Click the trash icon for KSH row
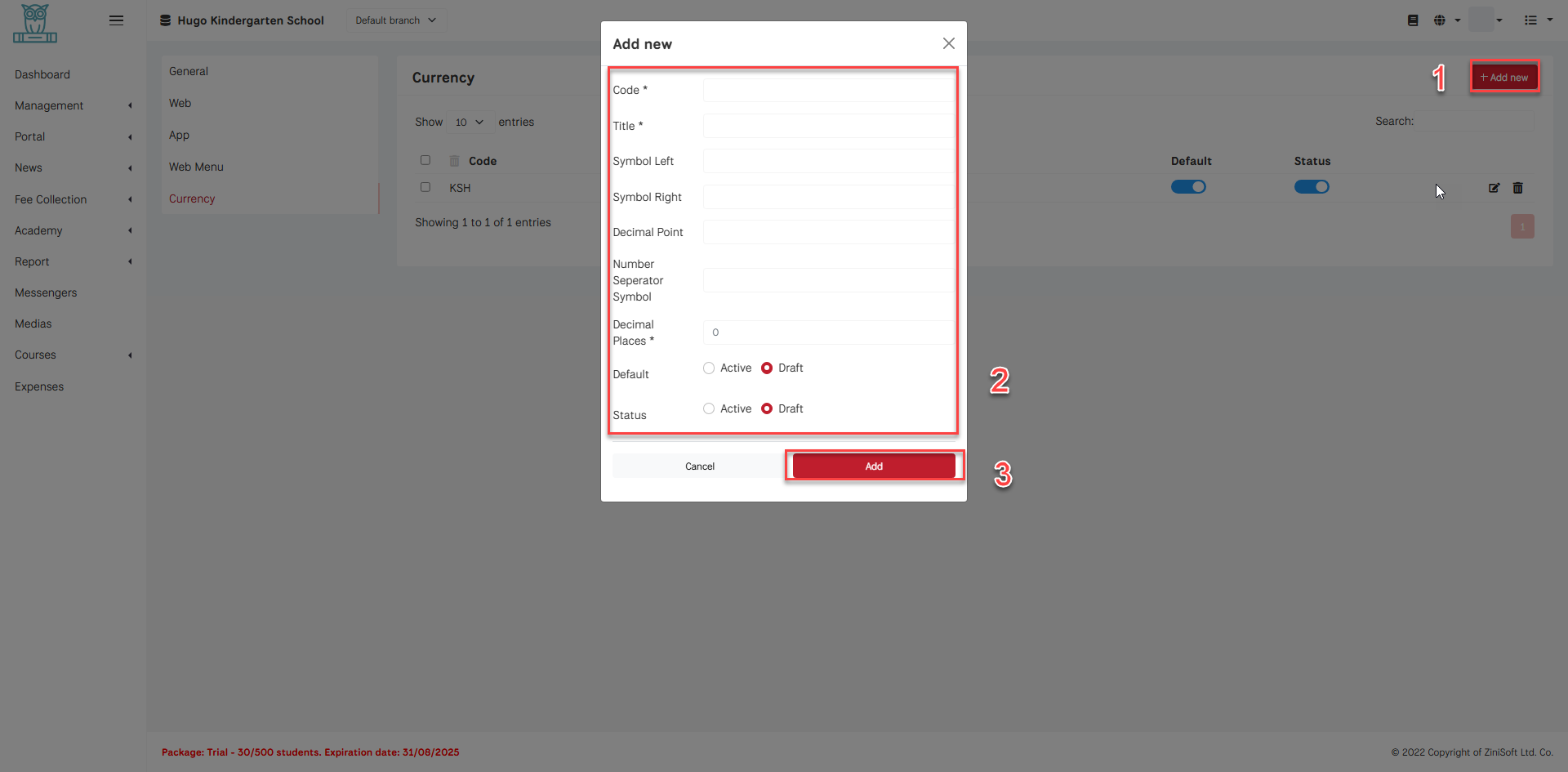The width and height of the screenshot is (1568, 772). (1517, 188)
